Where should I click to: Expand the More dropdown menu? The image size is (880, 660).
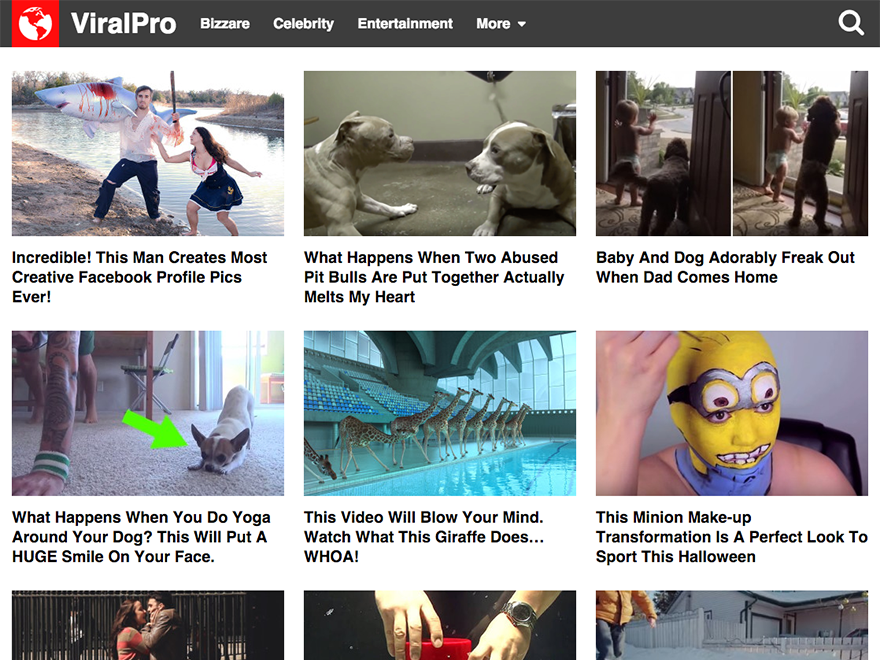(501, 24)
